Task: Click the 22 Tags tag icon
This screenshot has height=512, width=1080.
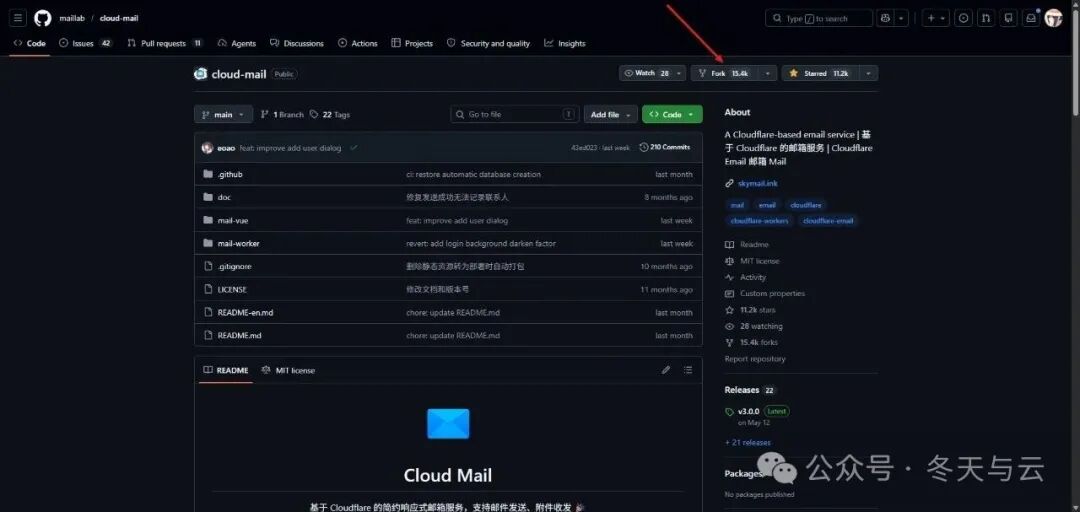Action: tap(314, 114)
